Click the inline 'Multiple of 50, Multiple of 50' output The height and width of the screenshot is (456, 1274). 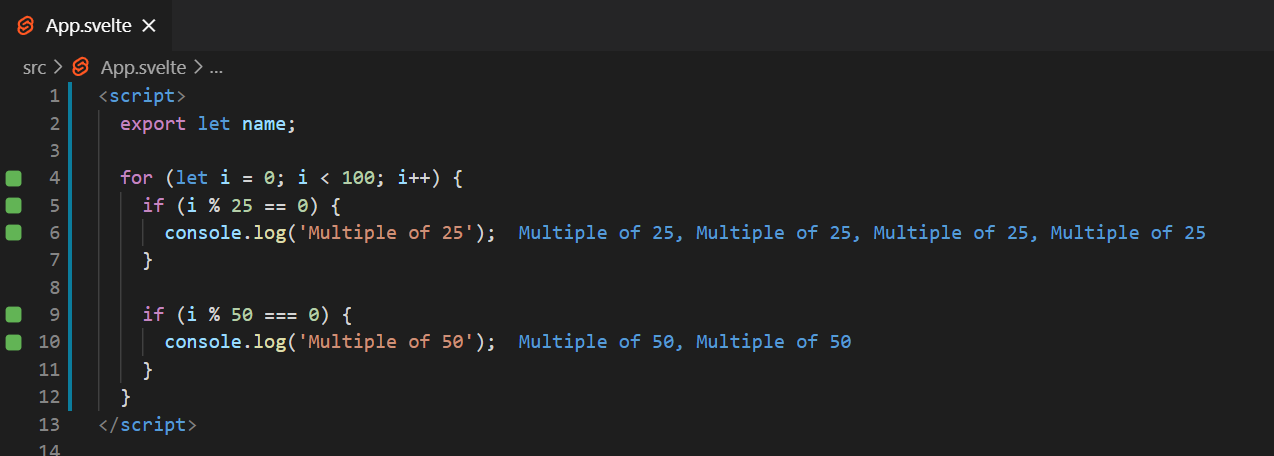click(685, 342)
